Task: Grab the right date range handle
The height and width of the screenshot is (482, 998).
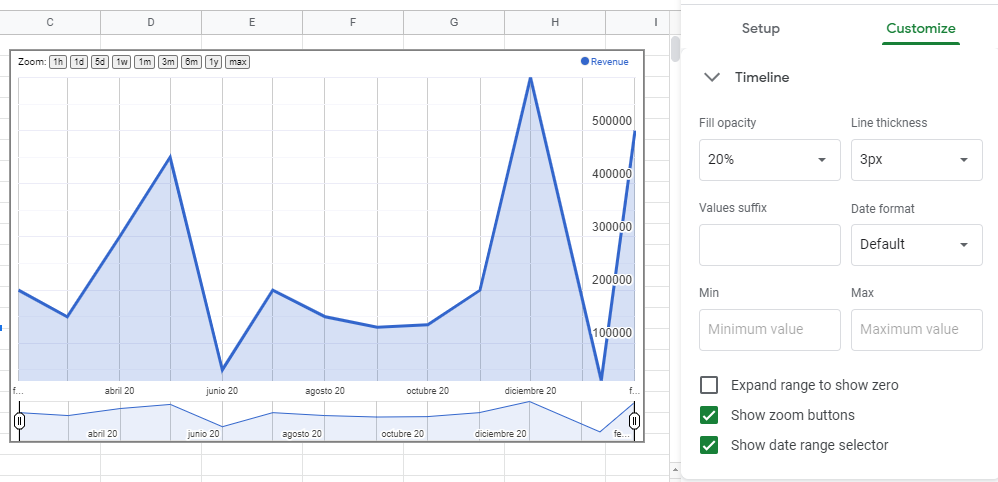Action: (x=633, y=422)
